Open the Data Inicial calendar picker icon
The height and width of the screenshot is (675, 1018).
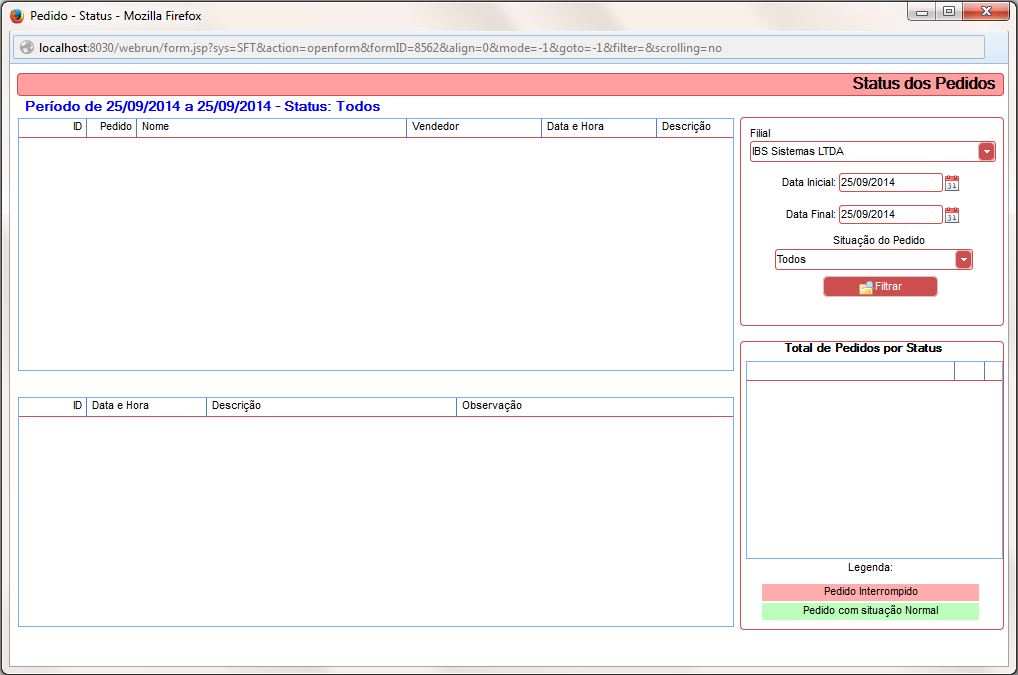pos(952,183)
